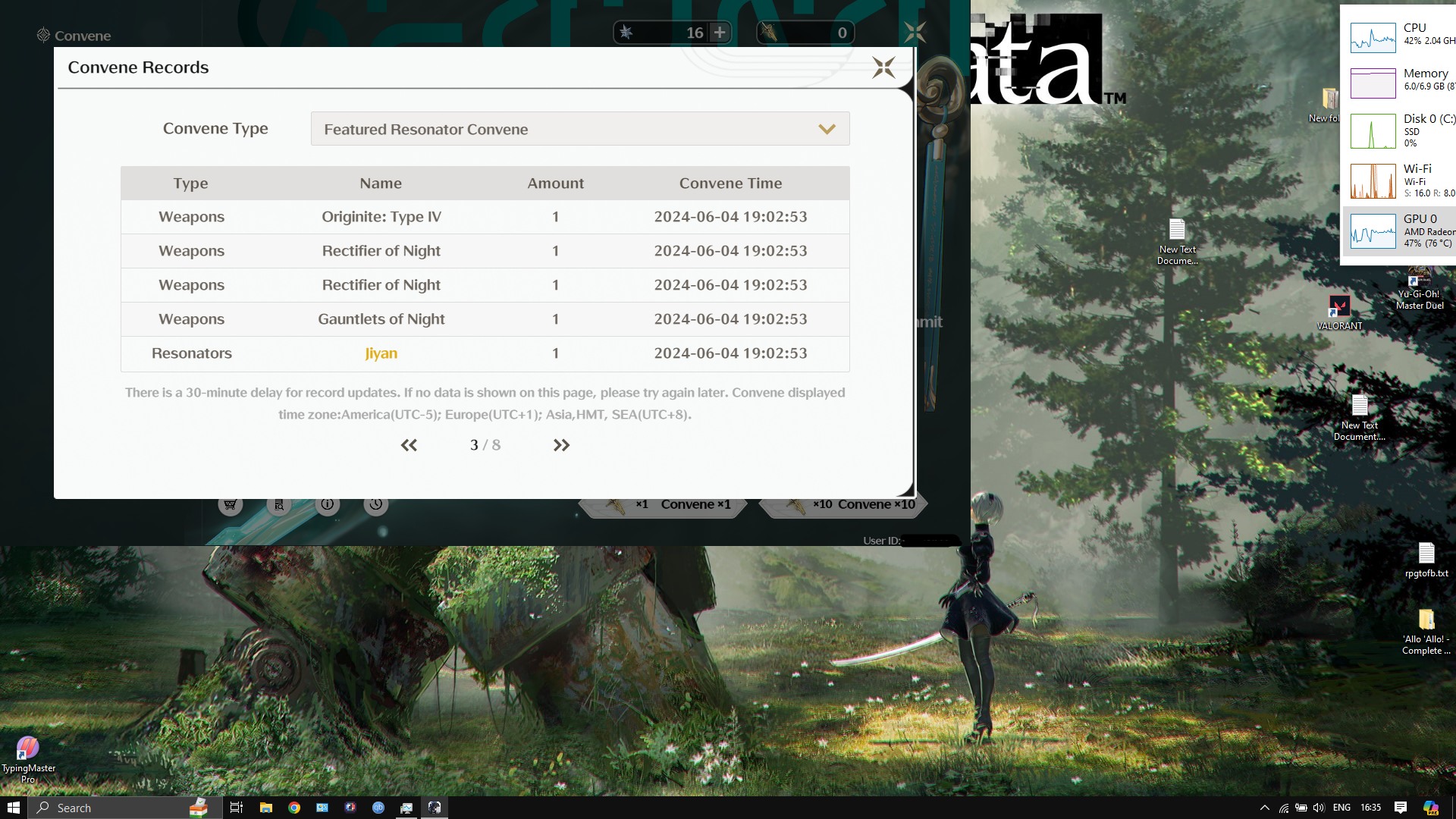Click the taskbar Search box
This screenshot has width=1456, height=819.
tap(125, 808)
